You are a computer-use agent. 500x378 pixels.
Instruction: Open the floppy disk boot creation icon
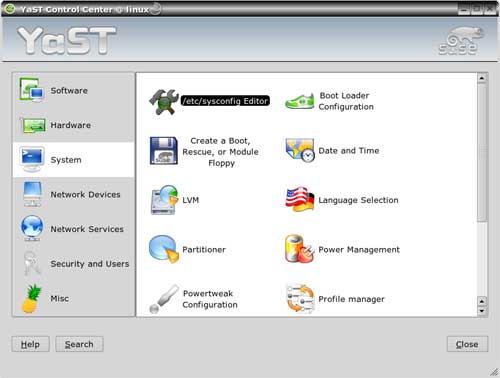click(x=163, y=151)
